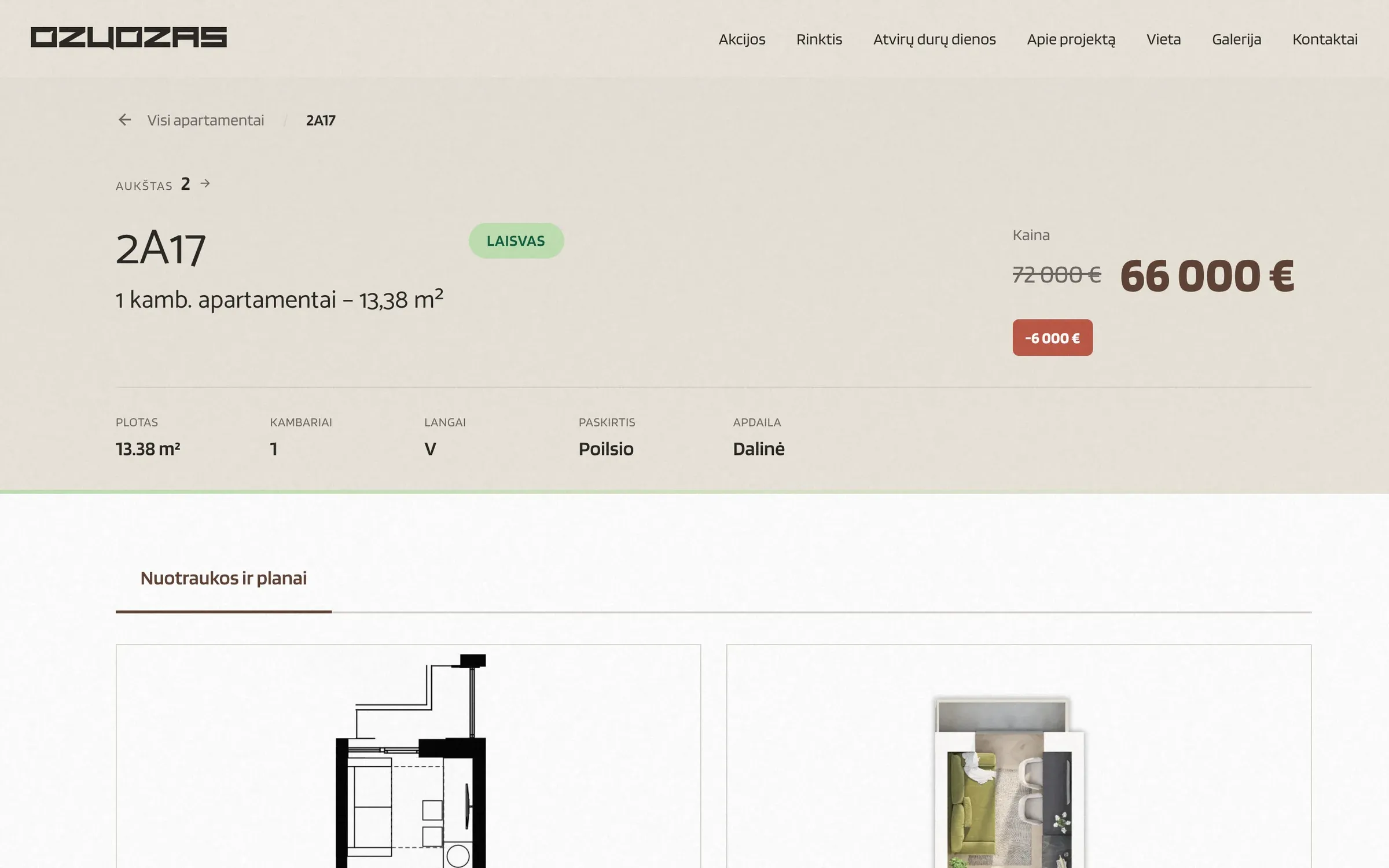Image resolution: width=1389 pixels, height=868 pixels.
Task: Return to Visi apartamentai list
Action: pos(205,120)
